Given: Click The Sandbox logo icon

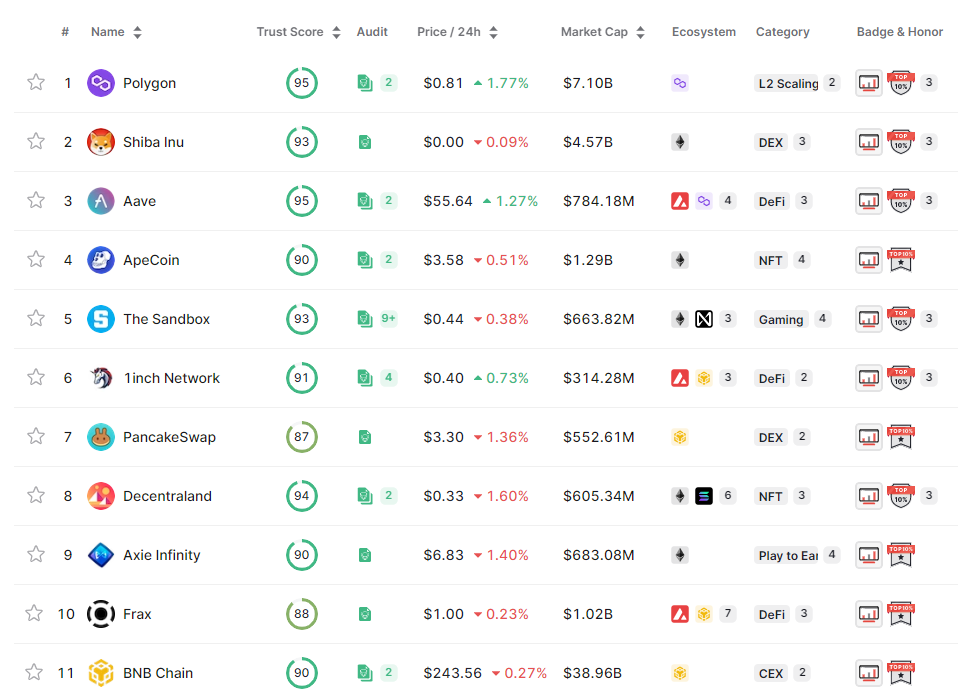Looking at the screenshot, I should click(x=101, y=319).
